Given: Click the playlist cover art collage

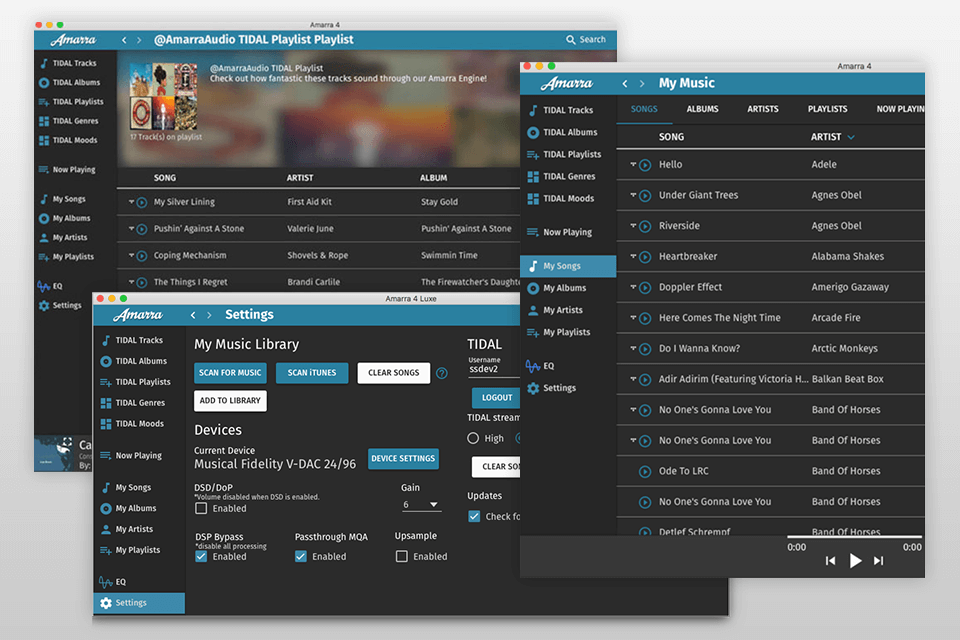Looking at the screenshot, I should pyautogui.click(x=163, y=96).
